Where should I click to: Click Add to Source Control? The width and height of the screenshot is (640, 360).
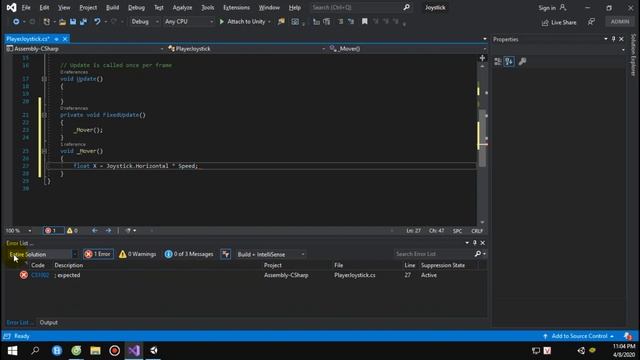point(579,336)
